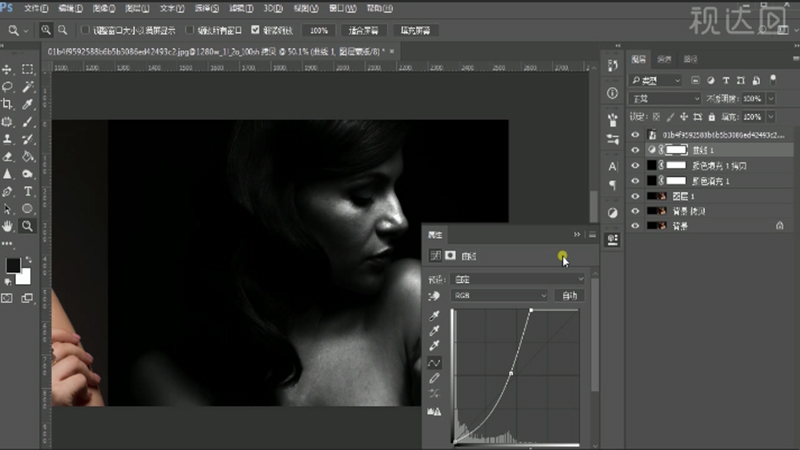Screen dimensions: 800x450
Task: Hide the 颜色填充 1 拷贝 layer
Action: click(x=635, y=165)
